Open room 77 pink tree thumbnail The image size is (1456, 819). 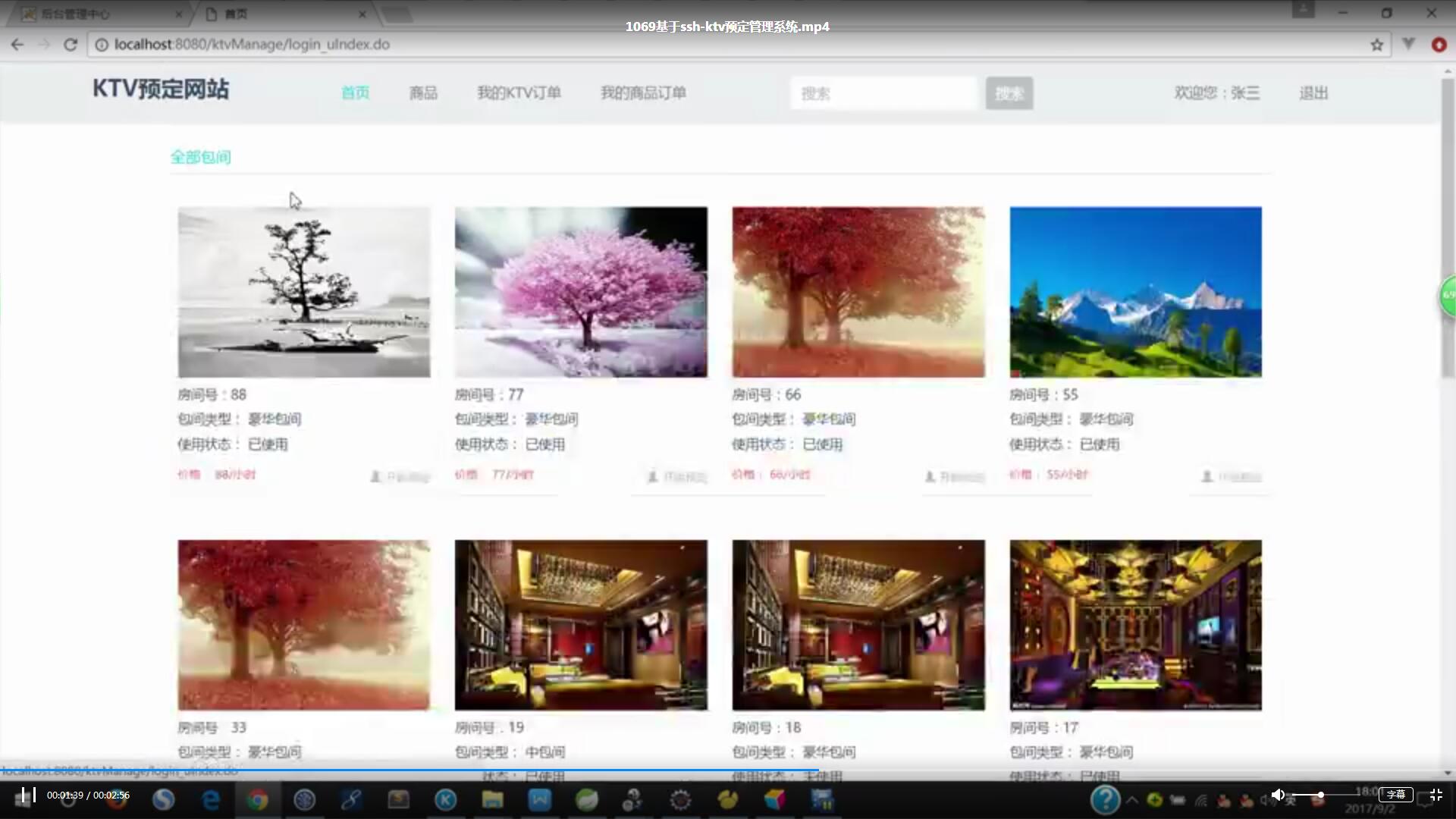[x=581, y=292]
